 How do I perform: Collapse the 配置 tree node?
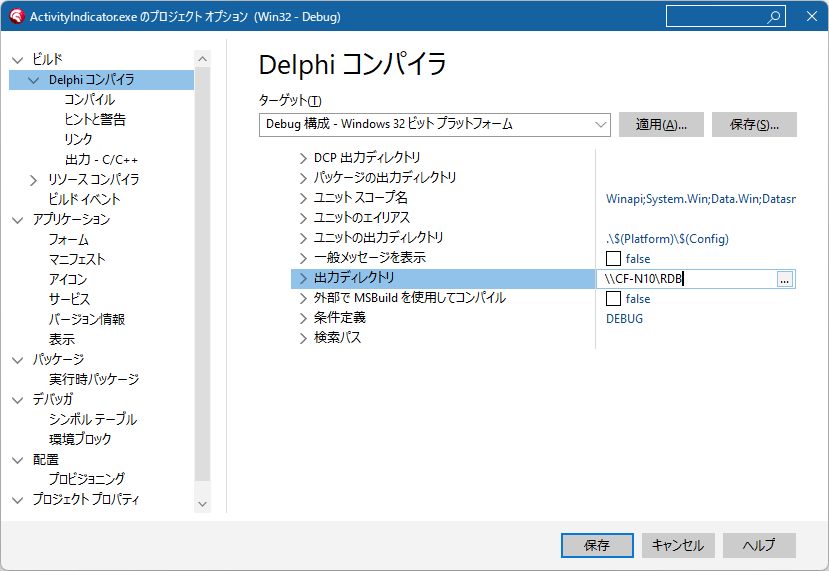point(17,460)
